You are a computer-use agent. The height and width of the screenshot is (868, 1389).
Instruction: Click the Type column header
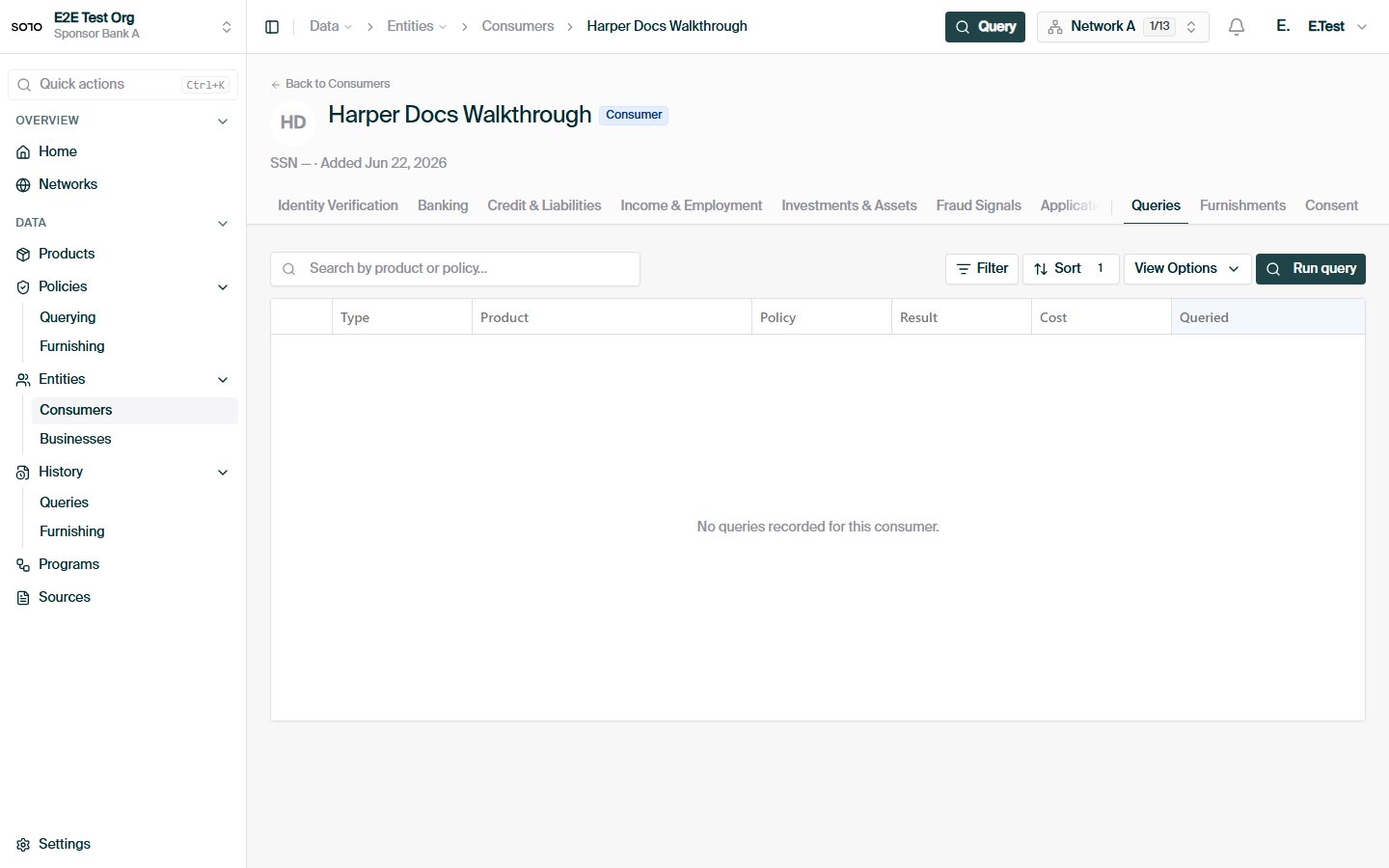click(x=402, y=317)
